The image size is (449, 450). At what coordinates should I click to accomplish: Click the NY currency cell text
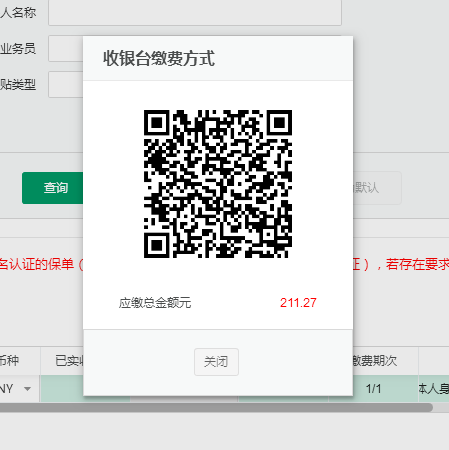click(x=7, y=389)
